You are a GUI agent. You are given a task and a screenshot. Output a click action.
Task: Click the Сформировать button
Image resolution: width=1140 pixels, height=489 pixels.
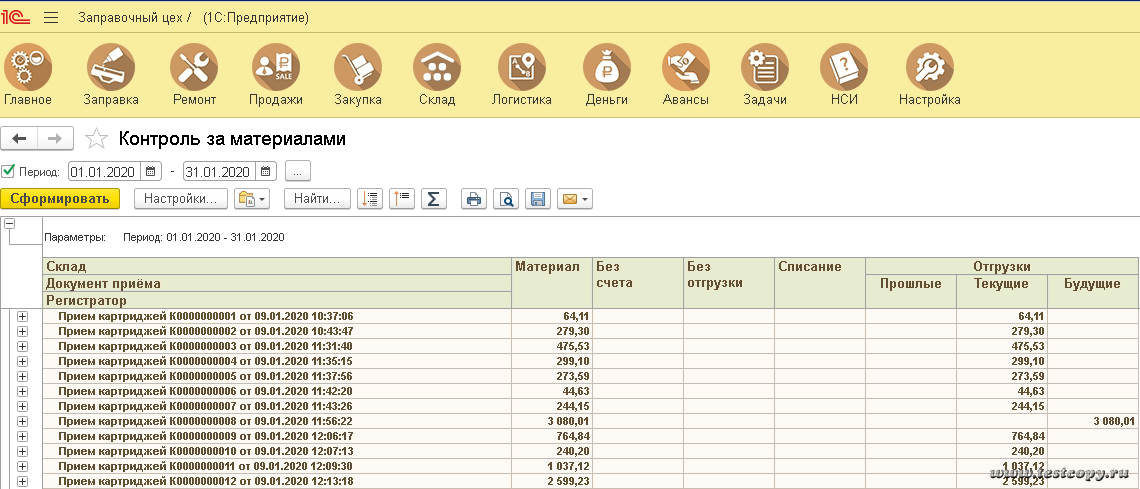pyautogui.click(x=60, y=199)
